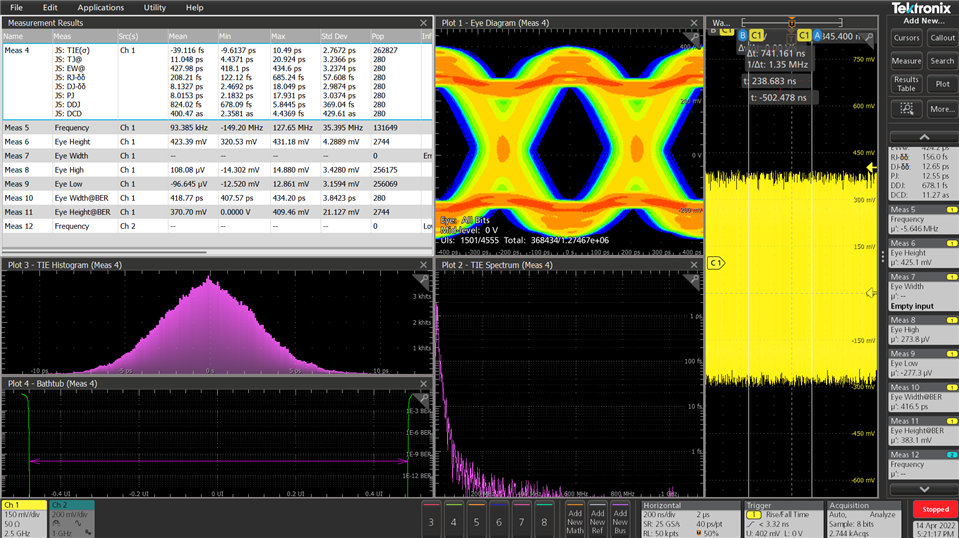Open the Horizontal settings badge

[x=690, y=519]
